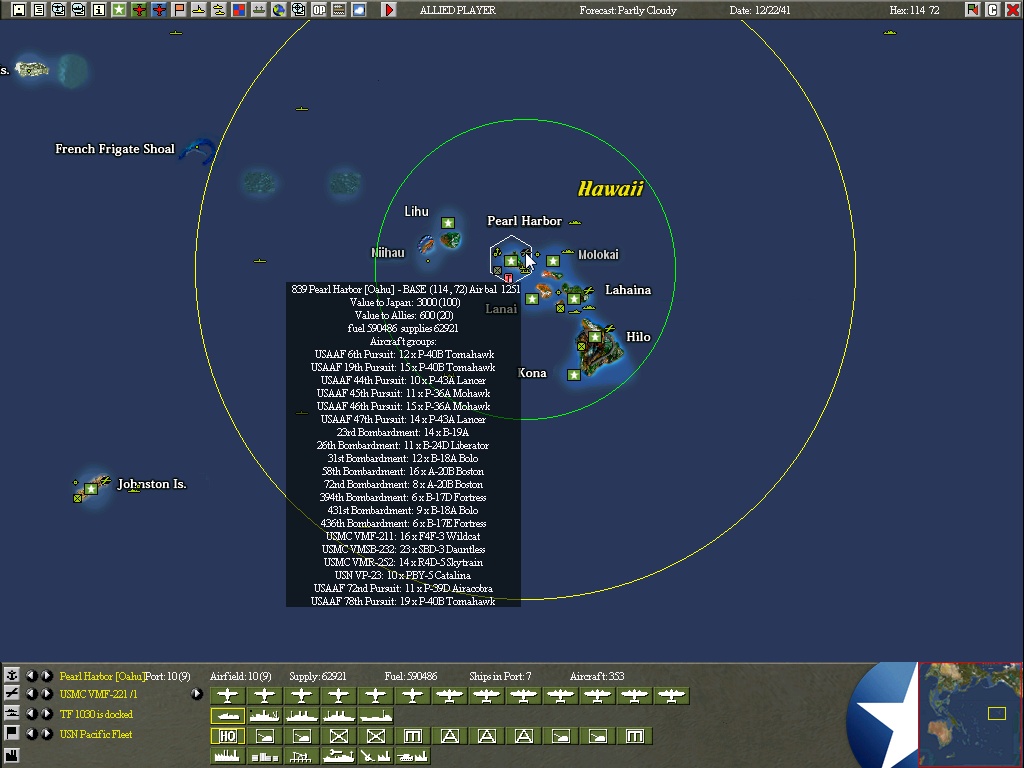
Task: Click the round arrow left of aircraft icons
Action: click(x=197, y=694)
